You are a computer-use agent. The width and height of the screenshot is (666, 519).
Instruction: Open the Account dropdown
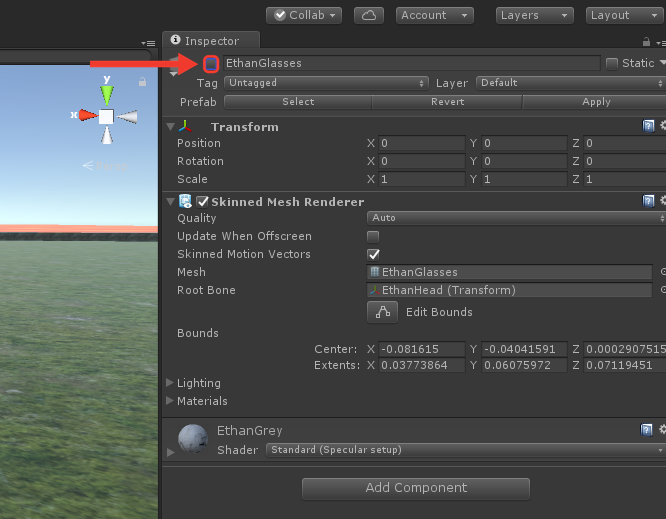pos(435,16)
